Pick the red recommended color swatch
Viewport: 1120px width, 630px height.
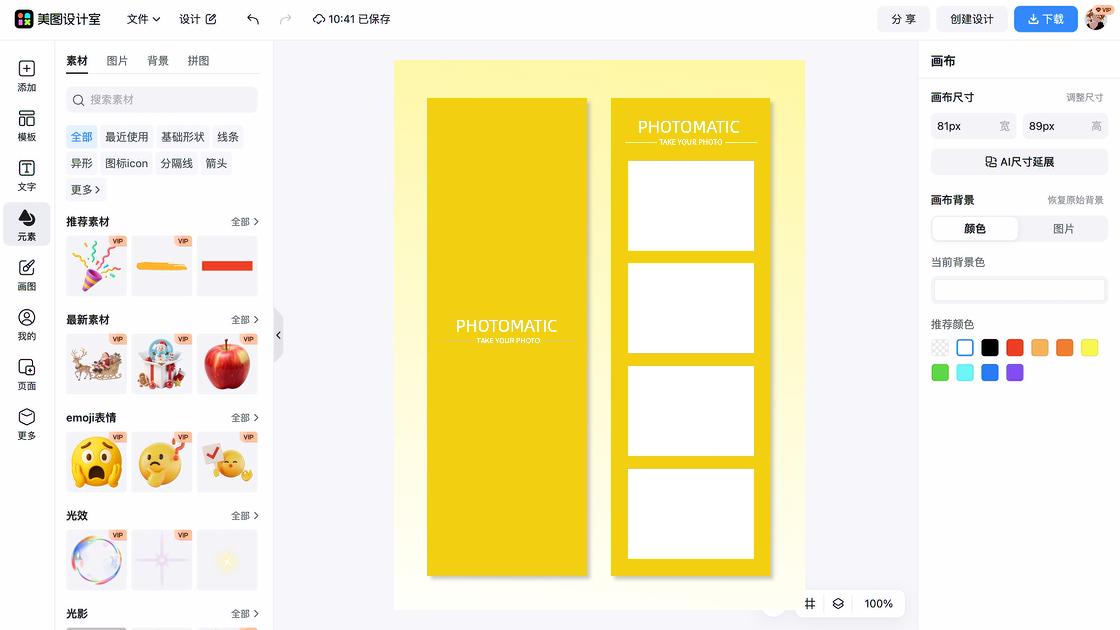point(1015,348)
